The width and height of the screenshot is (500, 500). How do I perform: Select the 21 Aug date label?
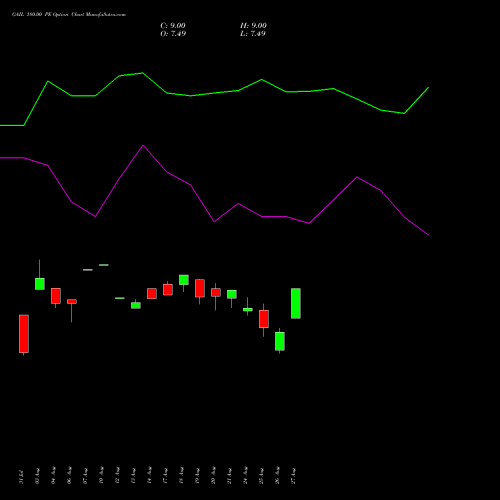coord(229,476)
